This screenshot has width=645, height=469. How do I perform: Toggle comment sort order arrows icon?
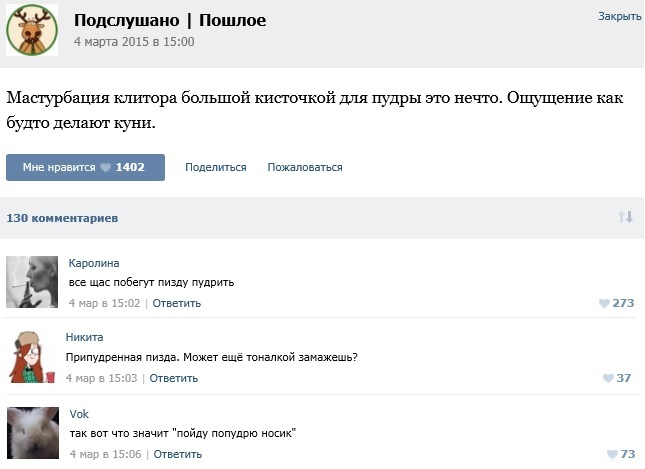point(625,217)
